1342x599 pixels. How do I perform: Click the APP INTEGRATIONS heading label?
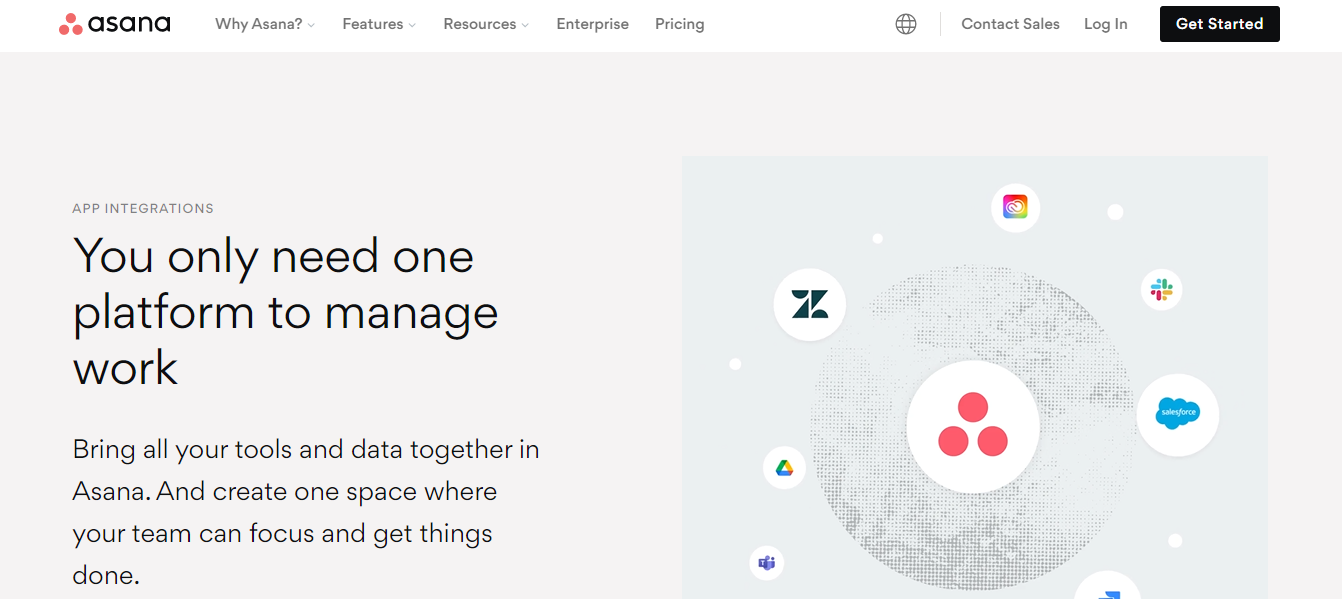coord(143,208)
